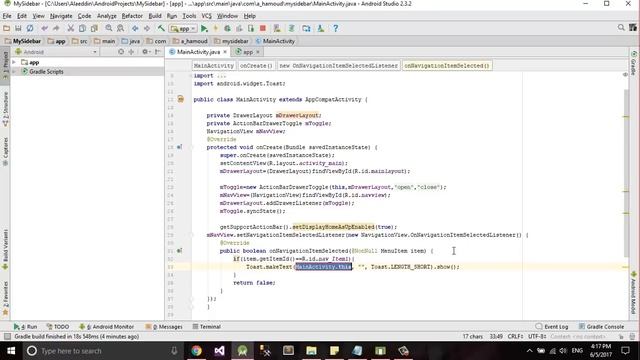Open Search Everywhere magnifier at top right
Image resolution: width=640 pixels, height=360 pixels.
coord(621,28)
